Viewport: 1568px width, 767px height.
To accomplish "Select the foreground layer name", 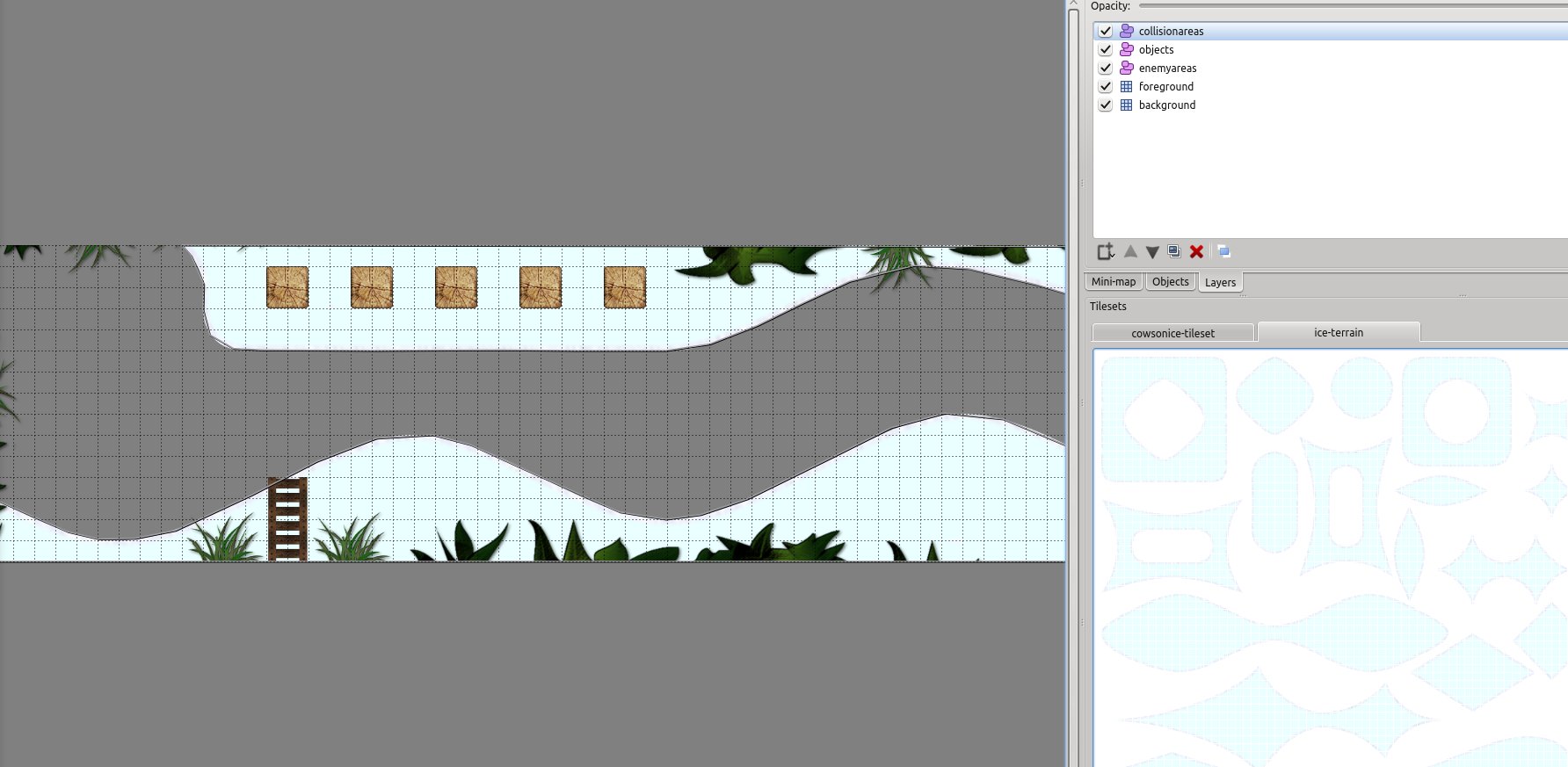I will (x=1165, y=86).
